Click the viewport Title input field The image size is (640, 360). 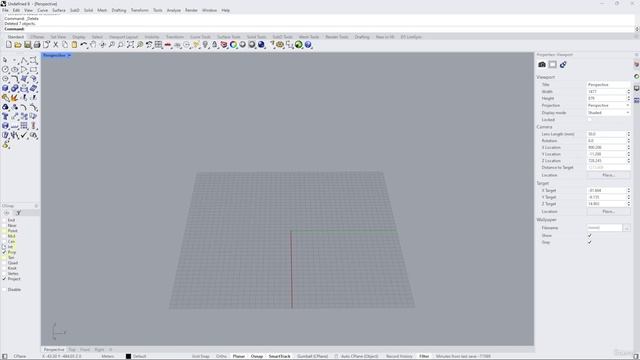608,84
